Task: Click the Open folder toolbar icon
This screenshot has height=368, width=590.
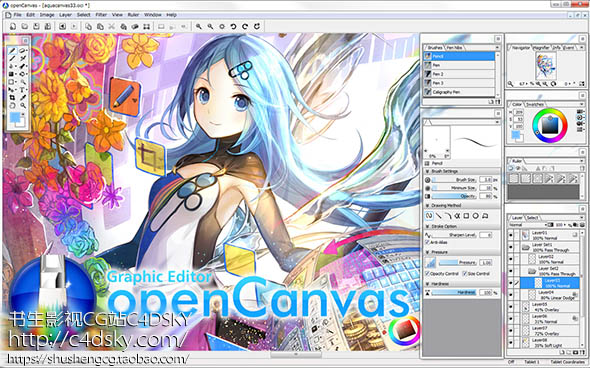Action: tap(24, 26)
